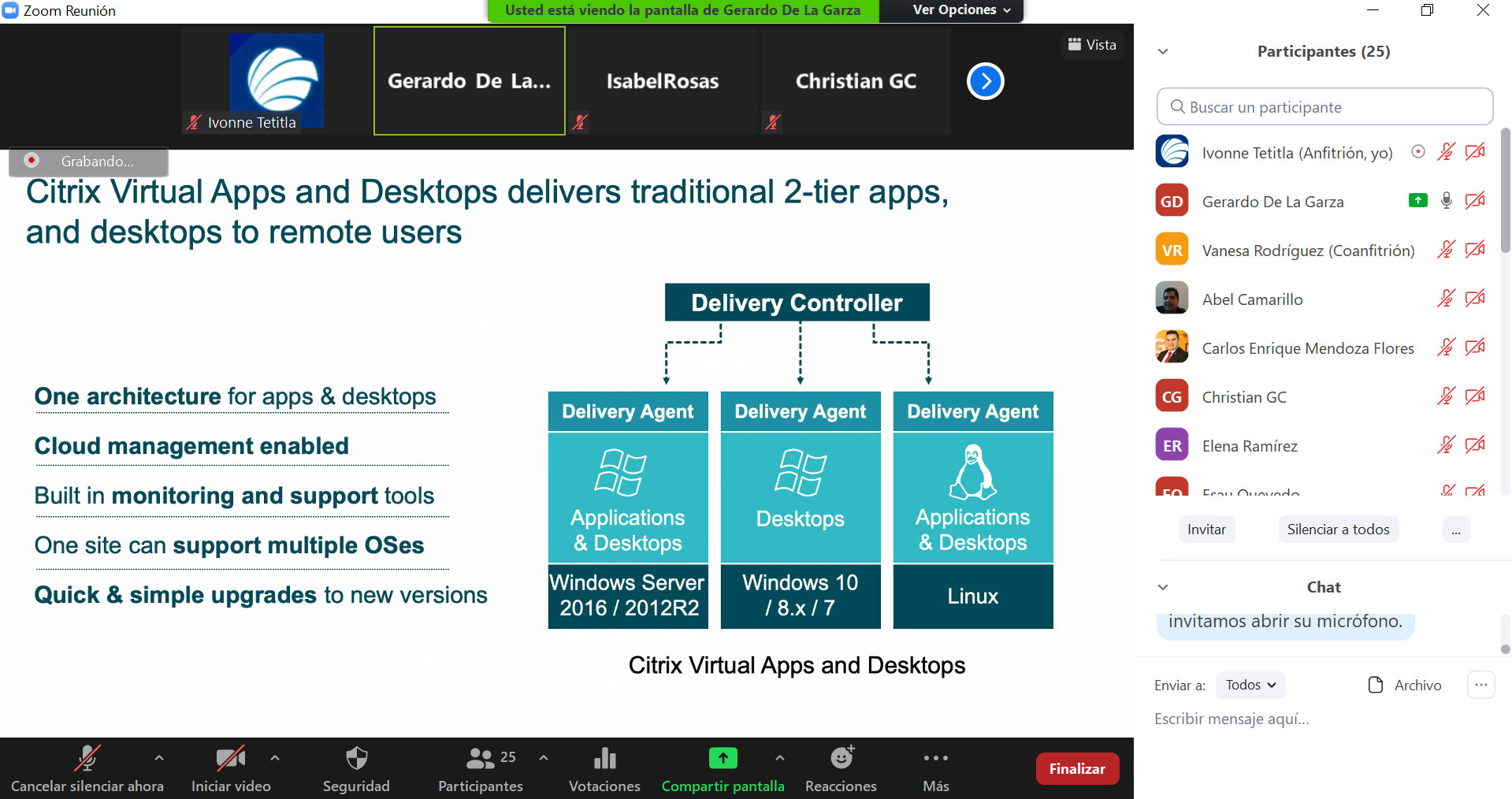
Task: Select Gerardo De La Garza video tile
Action: pyautogui.click(x=470, y=80)
